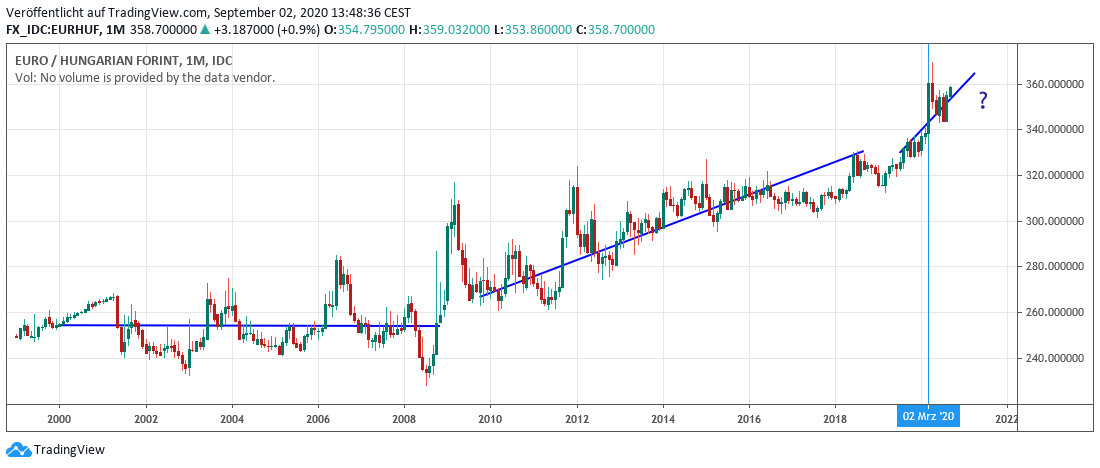The image size is (1100, 468).
Task: Click the EURO / HUNGARIAN FORINT chart title
Action: (x=124, y=61)
